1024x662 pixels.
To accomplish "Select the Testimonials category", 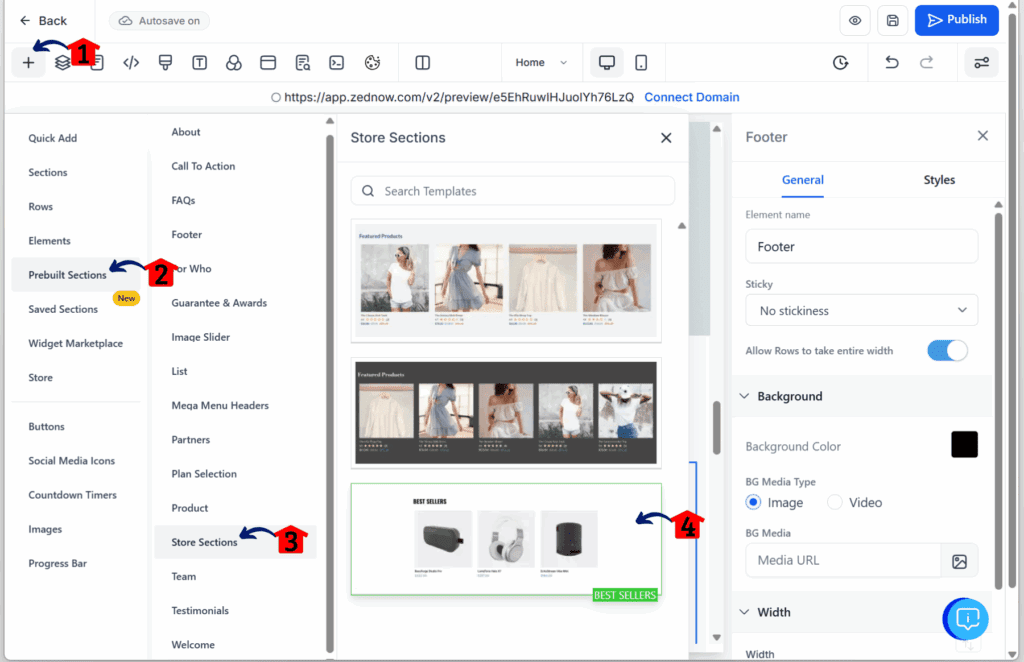I will [200, 610].
